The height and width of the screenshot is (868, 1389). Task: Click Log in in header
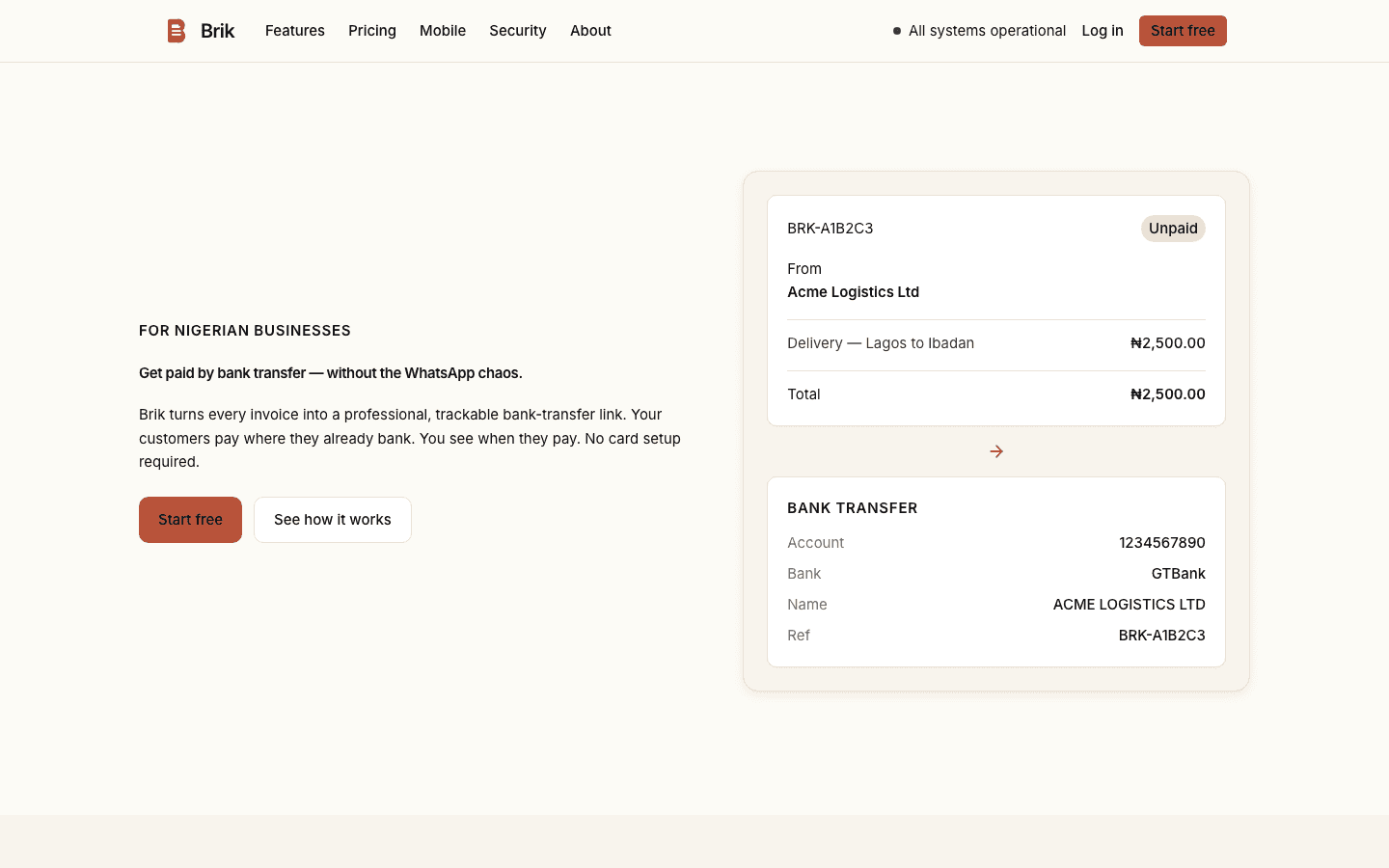pos(1103,31)
